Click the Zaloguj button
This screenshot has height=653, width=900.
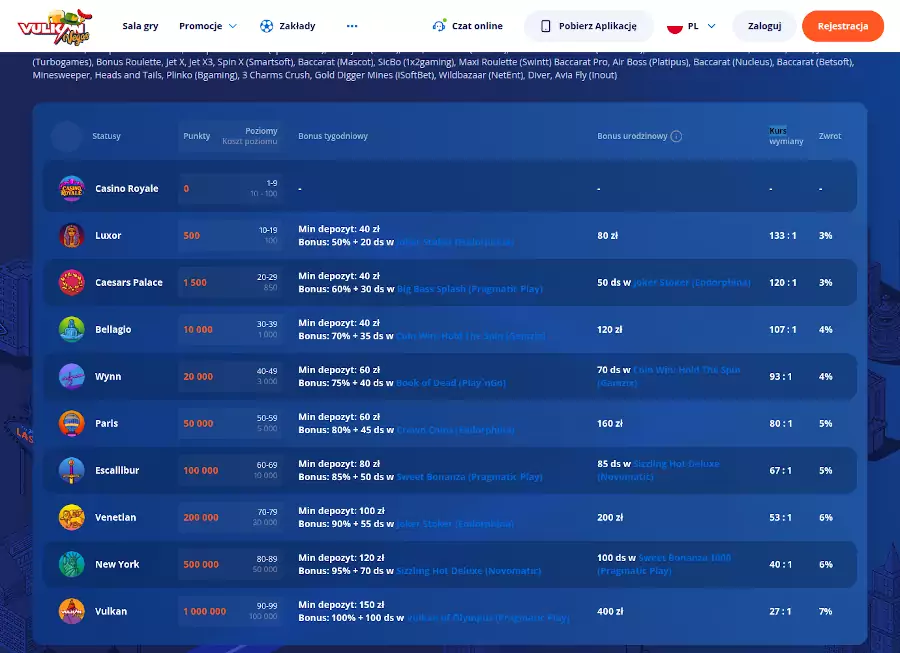[764, 26]
